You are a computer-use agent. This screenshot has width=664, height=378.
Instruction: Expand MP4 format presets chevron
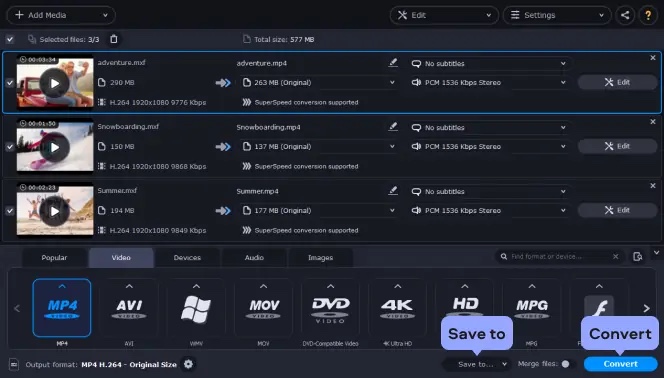62,286
